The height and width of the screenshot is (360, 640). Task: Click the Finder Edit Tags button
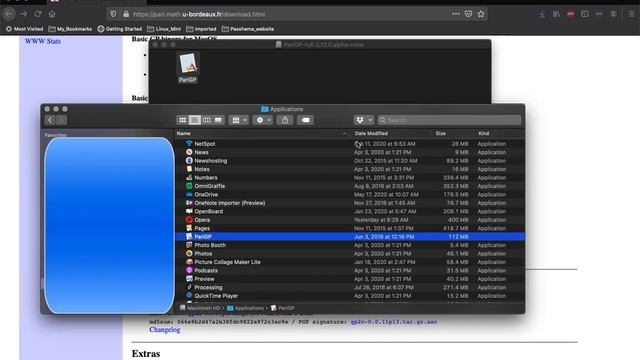305,120
